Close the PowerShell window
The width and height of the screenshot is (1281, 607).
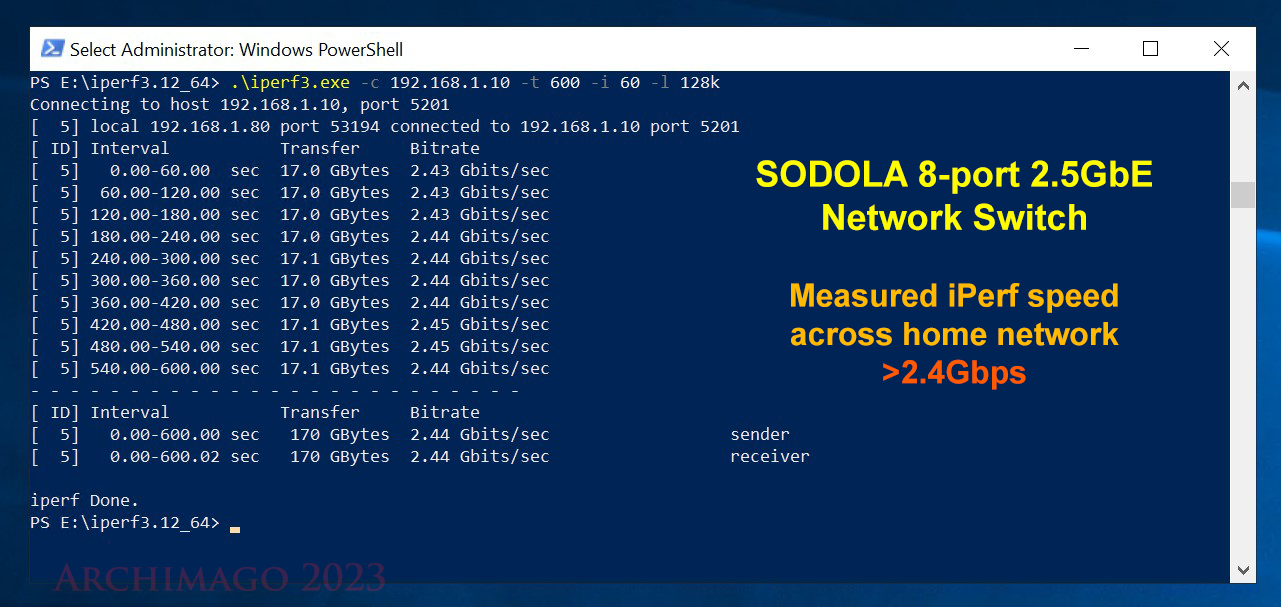click(1221, 48)
